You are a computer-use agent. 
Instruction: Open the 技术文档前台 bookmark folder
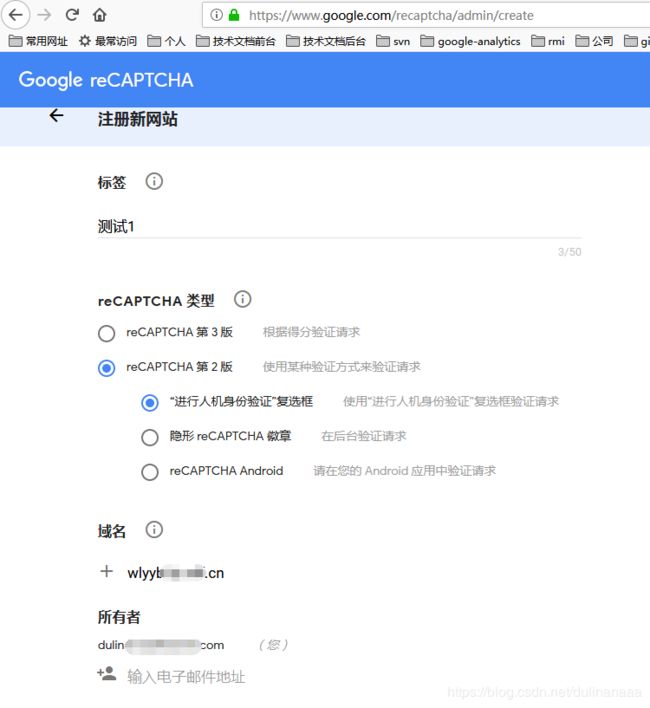coord(236,42)
